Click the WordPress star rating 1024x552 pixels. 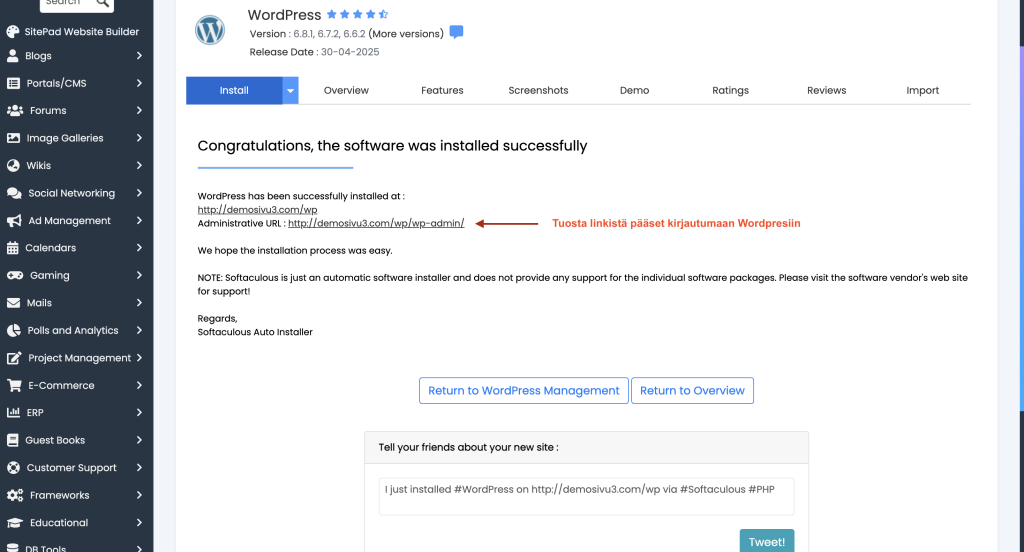[357, 15]
